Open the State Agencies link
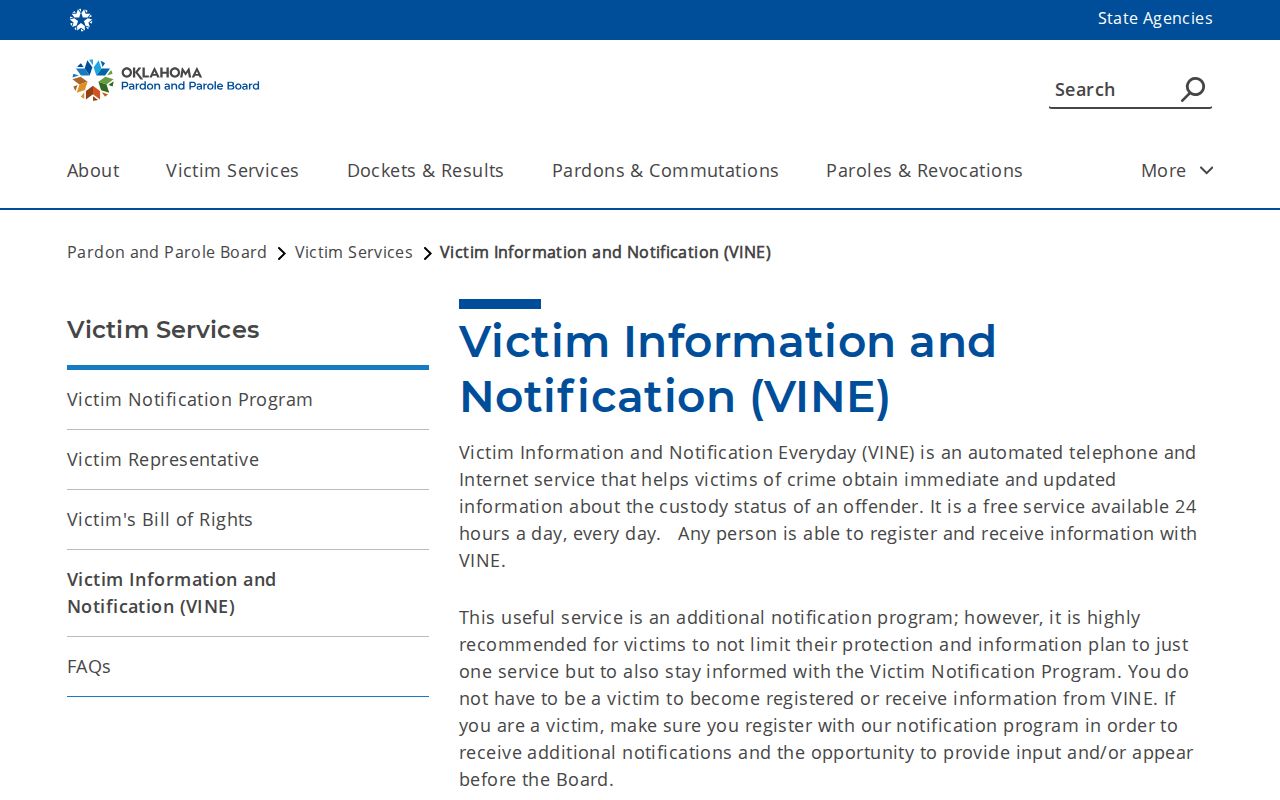Screen dimensions: 1280x800 tap(1155, 18)
